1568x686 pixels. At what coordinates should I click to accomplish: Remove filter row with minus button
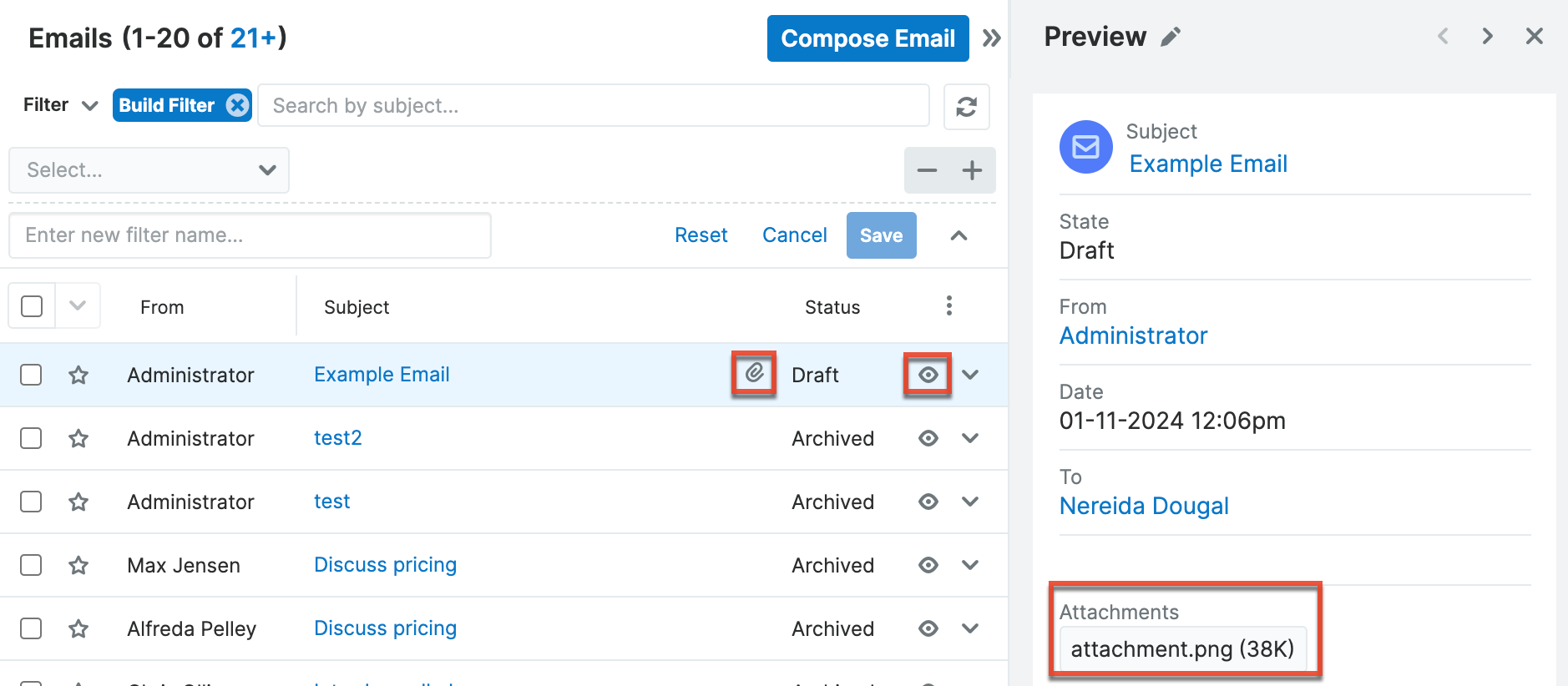tap(927, 171)
